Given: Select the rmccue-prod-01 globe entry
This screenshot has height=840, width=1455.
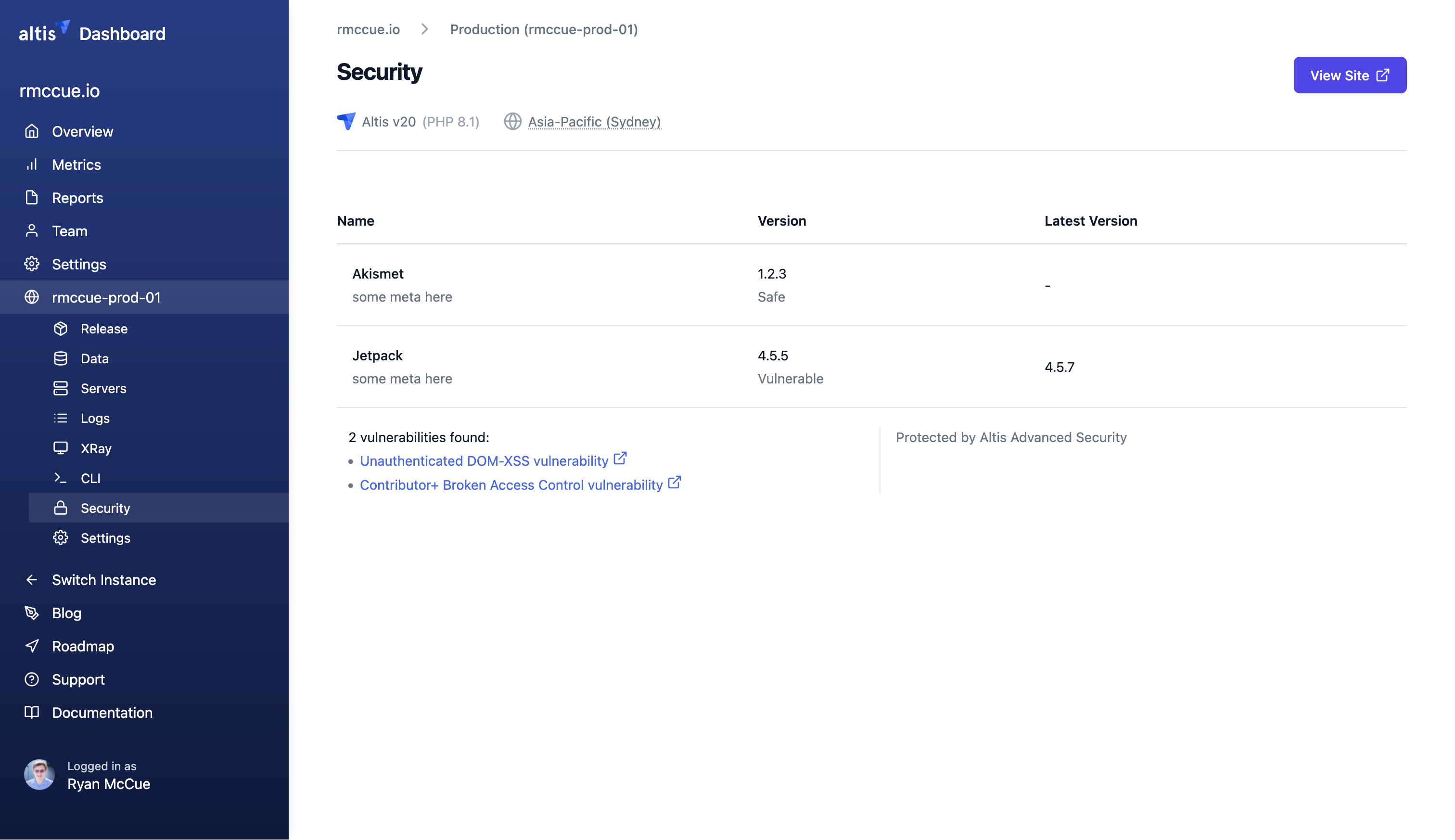Looking at the screenshot, I should (x=31, y=297).
